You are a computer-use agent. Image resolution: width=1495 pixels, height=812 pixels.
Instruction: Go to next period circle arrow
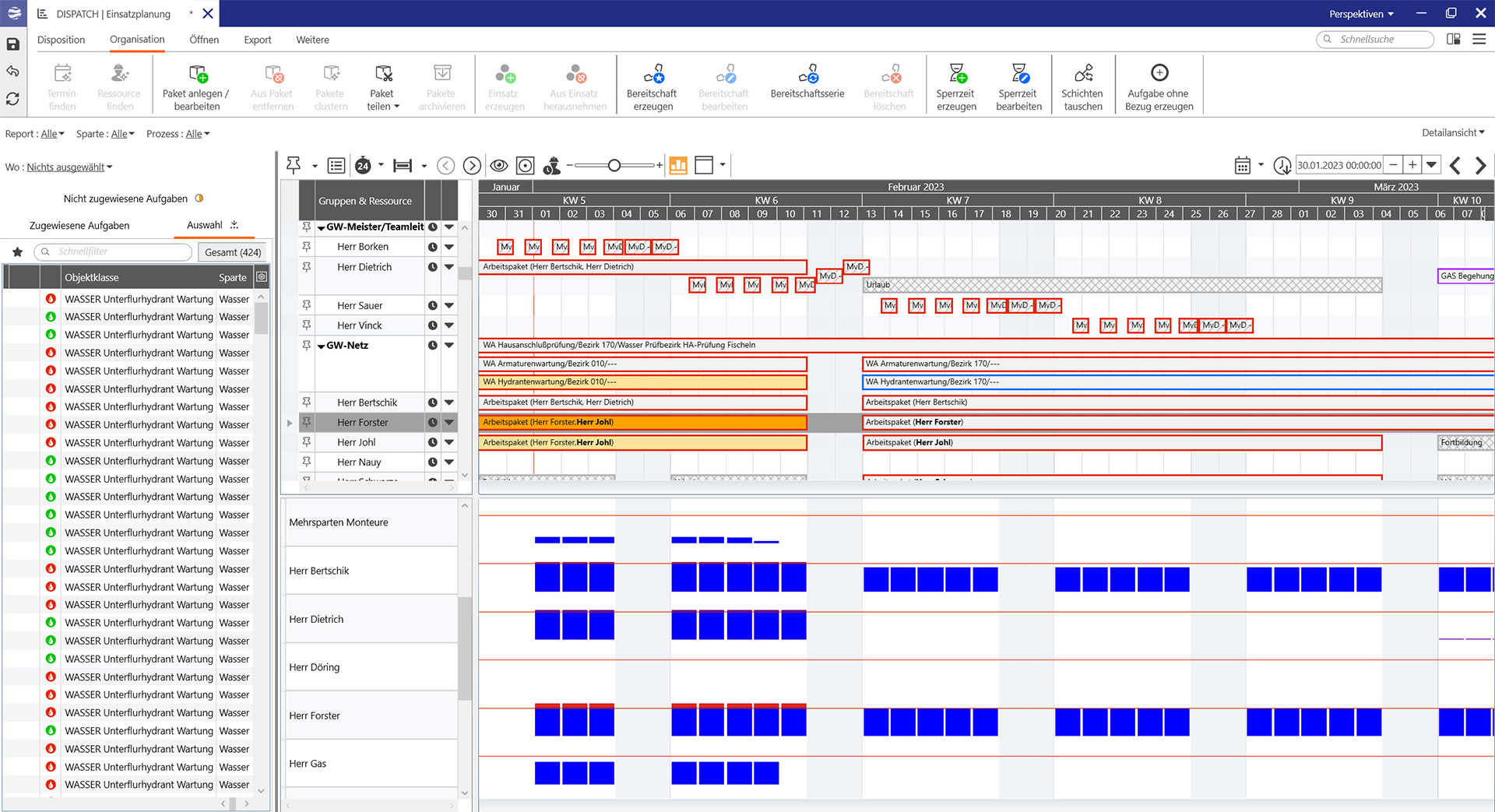pos(472,165)
